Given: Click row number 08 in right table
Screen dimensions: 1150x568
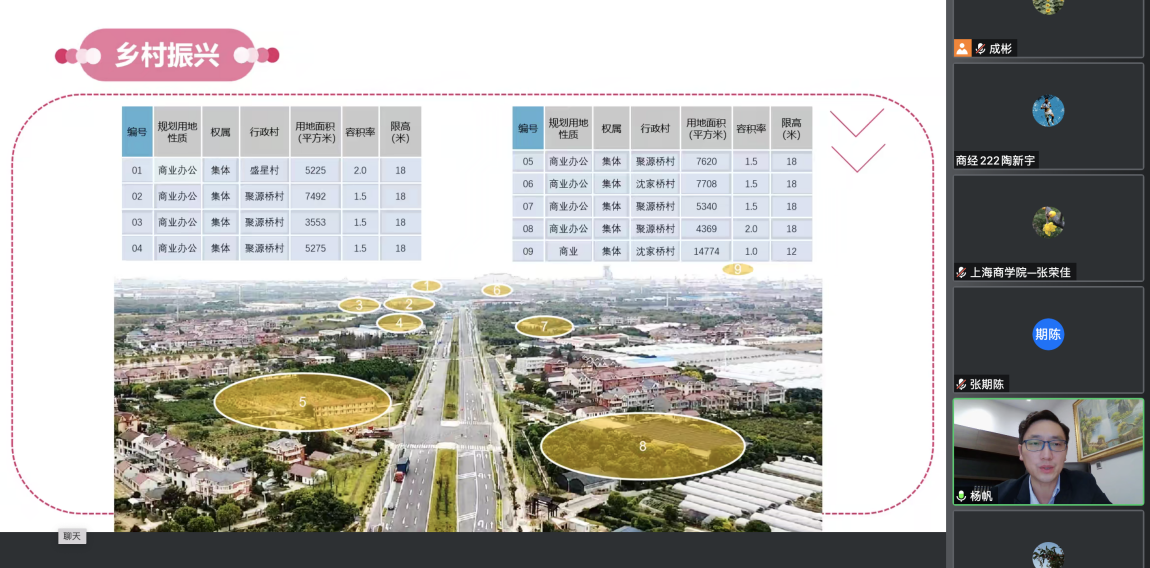Looking at the screenshot, I should coord(528,229).
